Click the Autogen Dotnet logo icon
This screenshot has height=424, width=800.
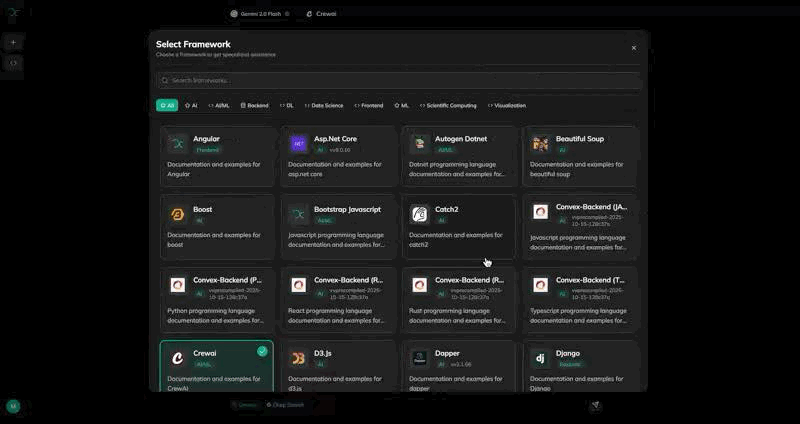(419, 144)
